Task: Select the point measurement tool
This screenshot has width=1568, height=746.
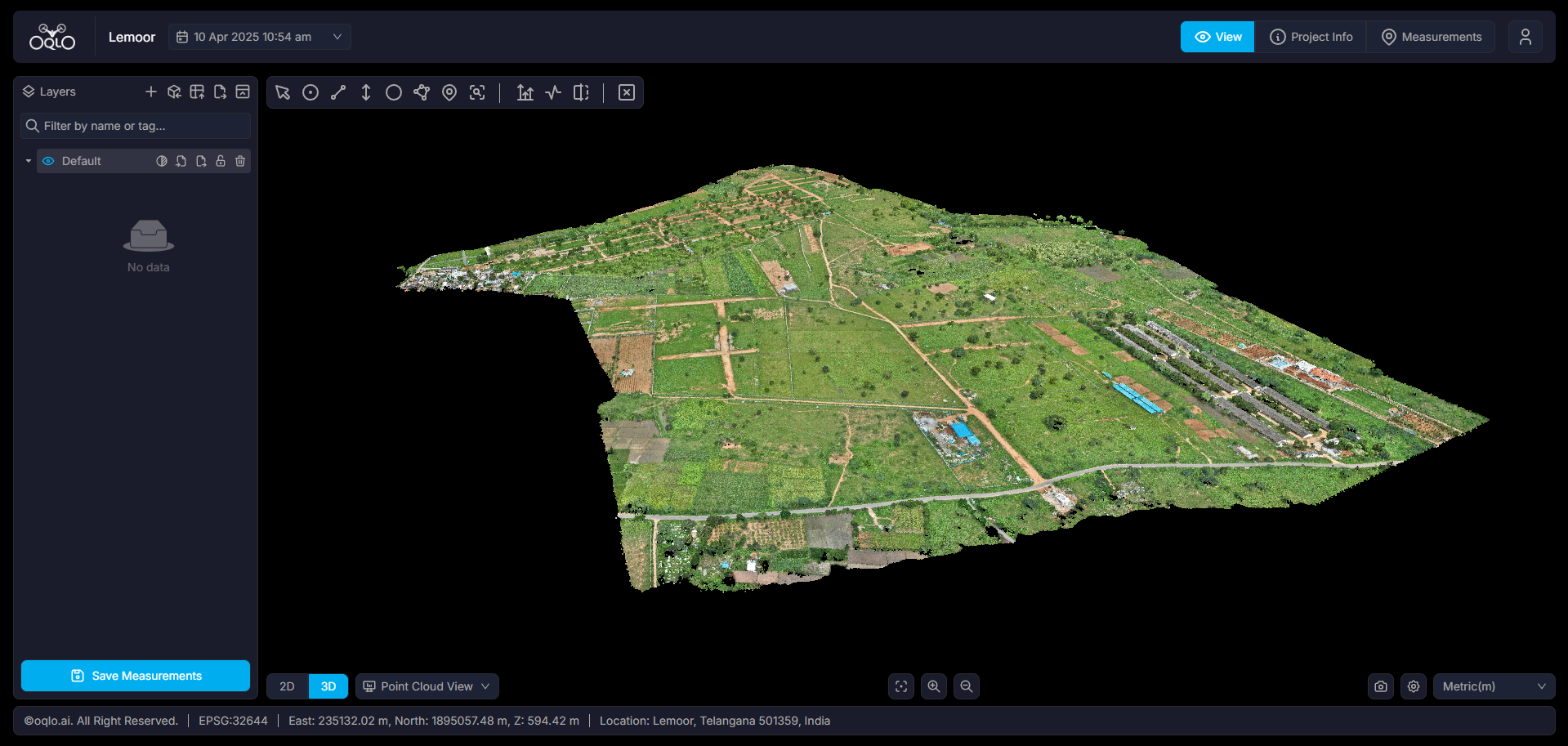Action: 310,92
